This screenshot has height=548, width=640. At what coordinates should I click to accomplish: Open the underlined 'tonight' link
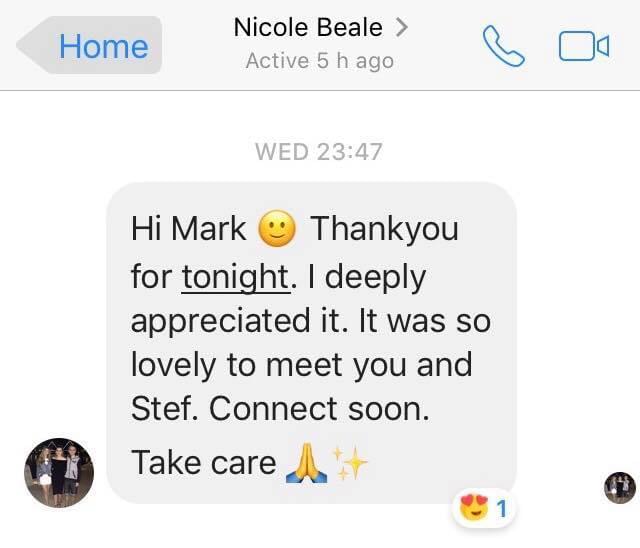[236, 277]
